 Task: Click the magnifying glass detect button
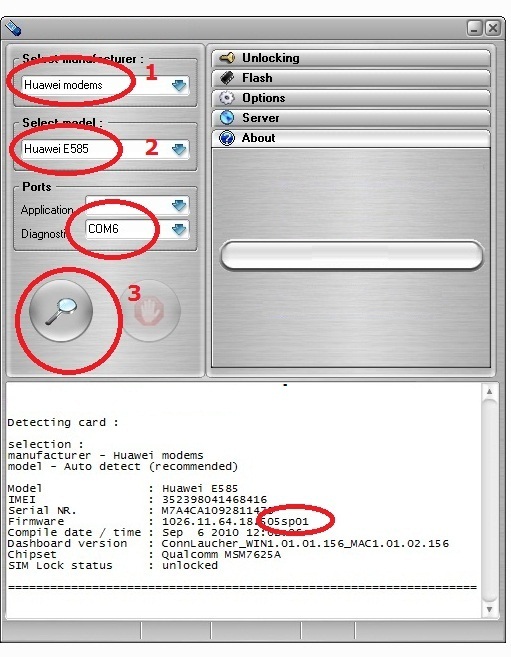tap(61, 311)
